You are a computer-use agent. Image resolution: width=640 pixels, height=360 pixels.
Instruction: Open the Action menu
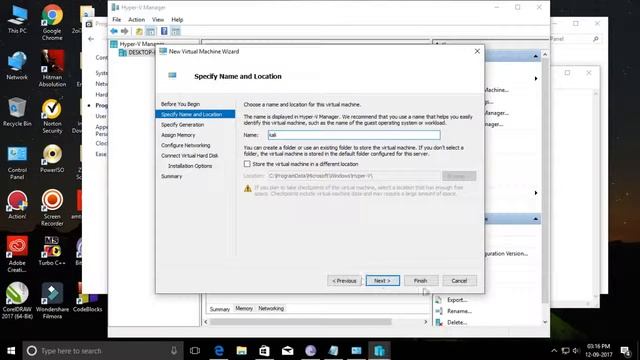pyautogui.click(x=136, y=19)
